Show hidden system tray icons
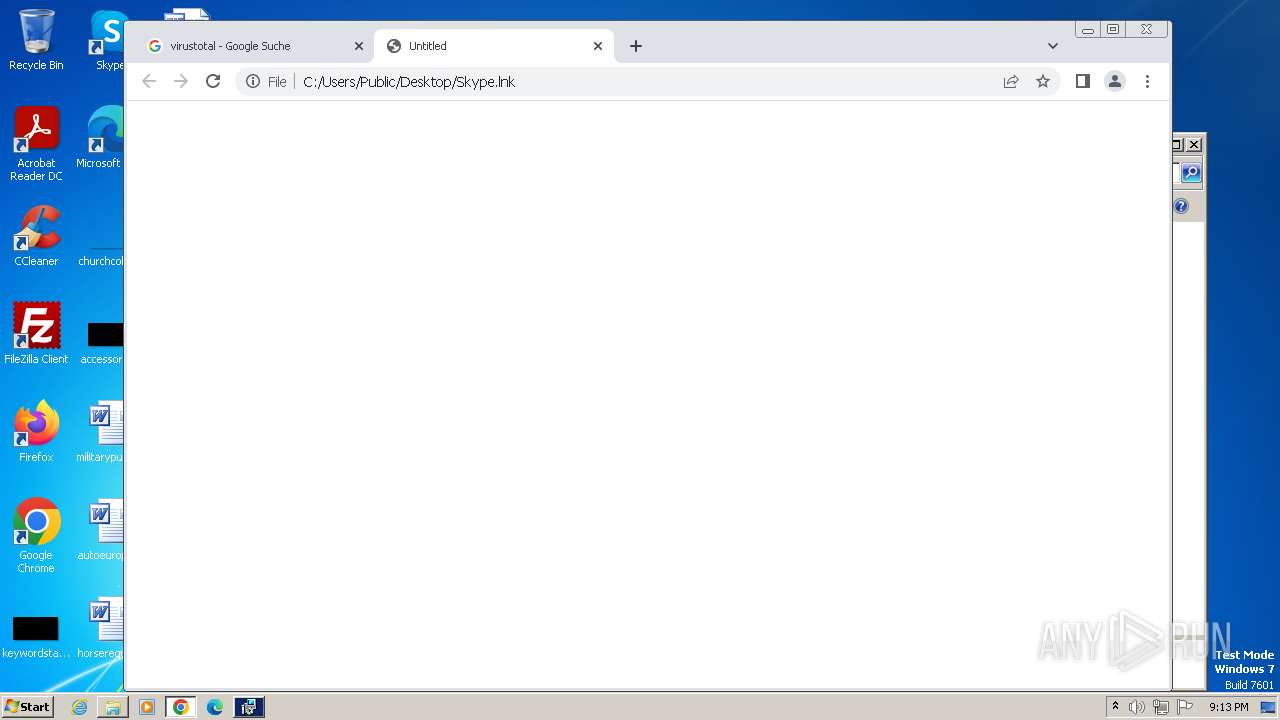This screenshot has height=720, width=1280. click(x=1115, y=707)
